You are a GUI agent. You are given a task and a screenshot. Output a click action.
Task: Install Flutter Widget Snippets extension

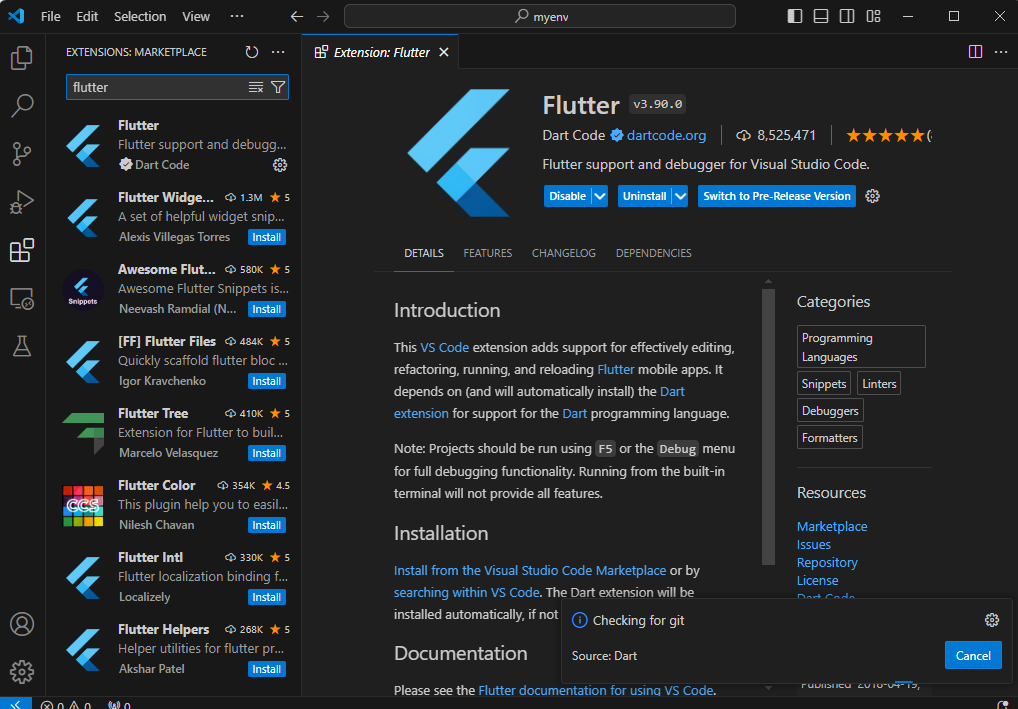click(267, 237)
